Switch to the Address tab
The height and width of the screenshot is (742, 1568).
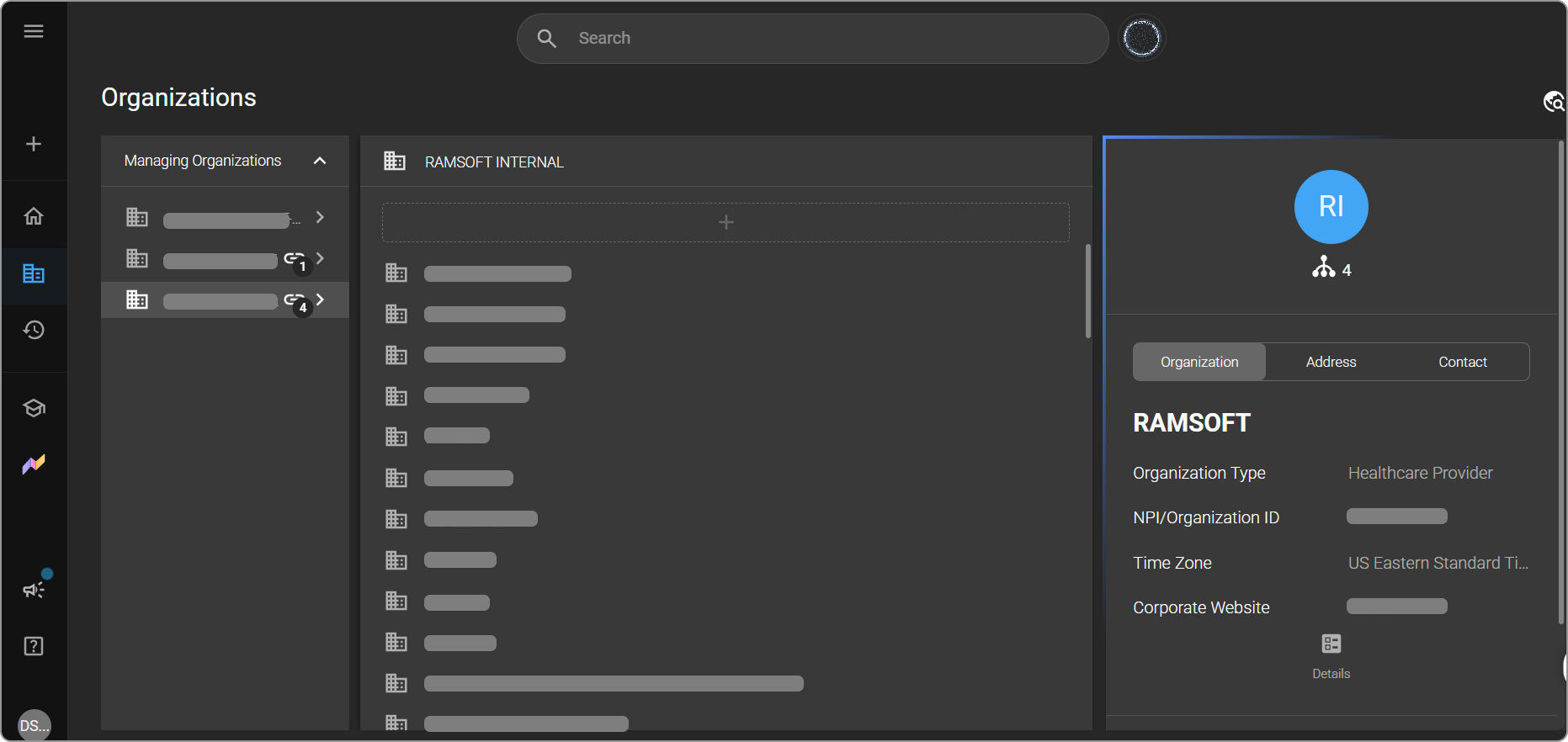pos(1331,362)
